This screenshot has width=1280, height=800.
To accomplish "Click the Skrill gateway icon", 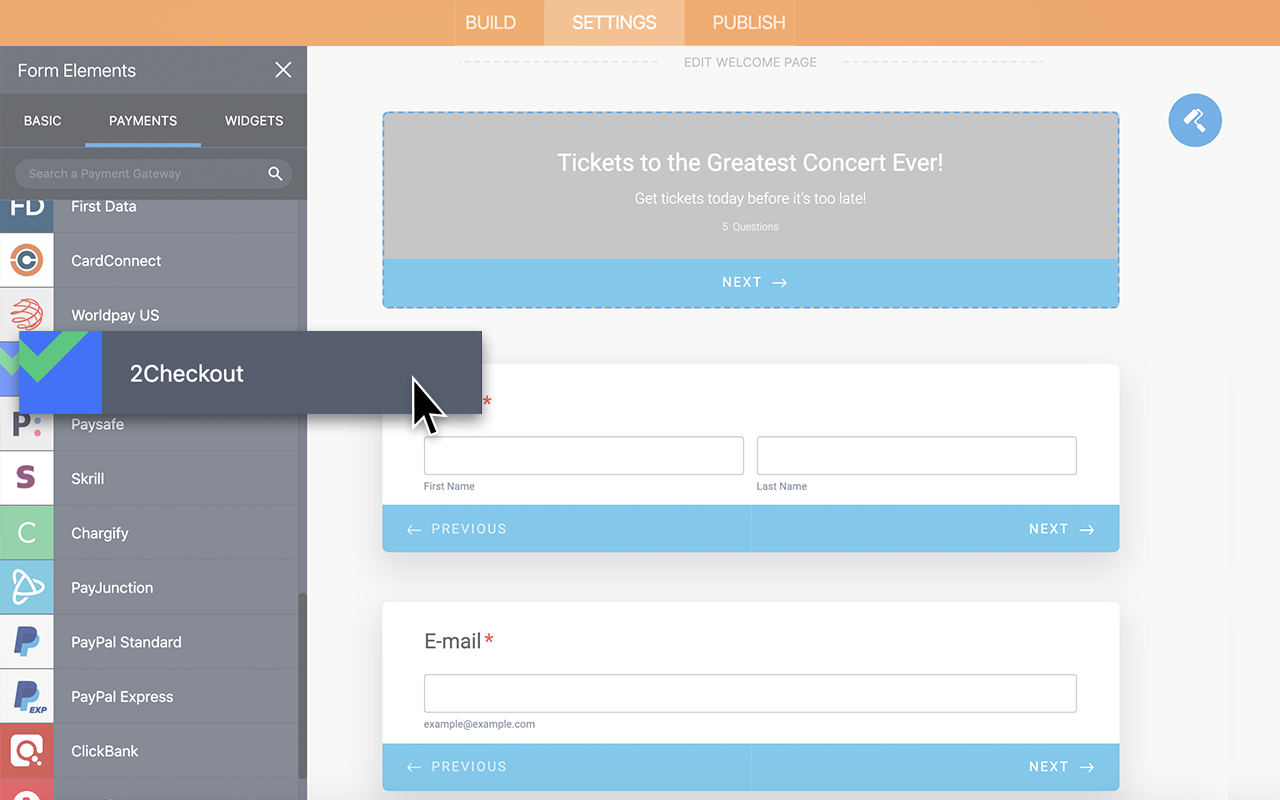I will coord(27,478).
